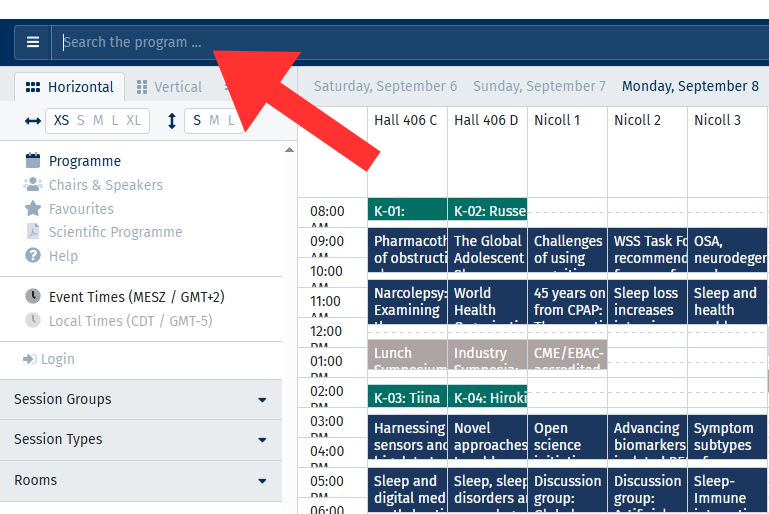Image resolution: width=769 pixels, height=514 pixels.
Task: Click the Programme calendar icon
Action: point(33,161)
